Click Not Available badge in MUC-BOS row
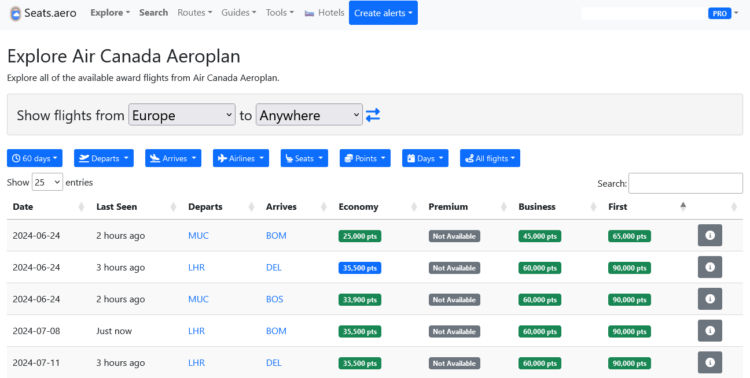This screenshot has height=378, width=750. pos(454,300)
